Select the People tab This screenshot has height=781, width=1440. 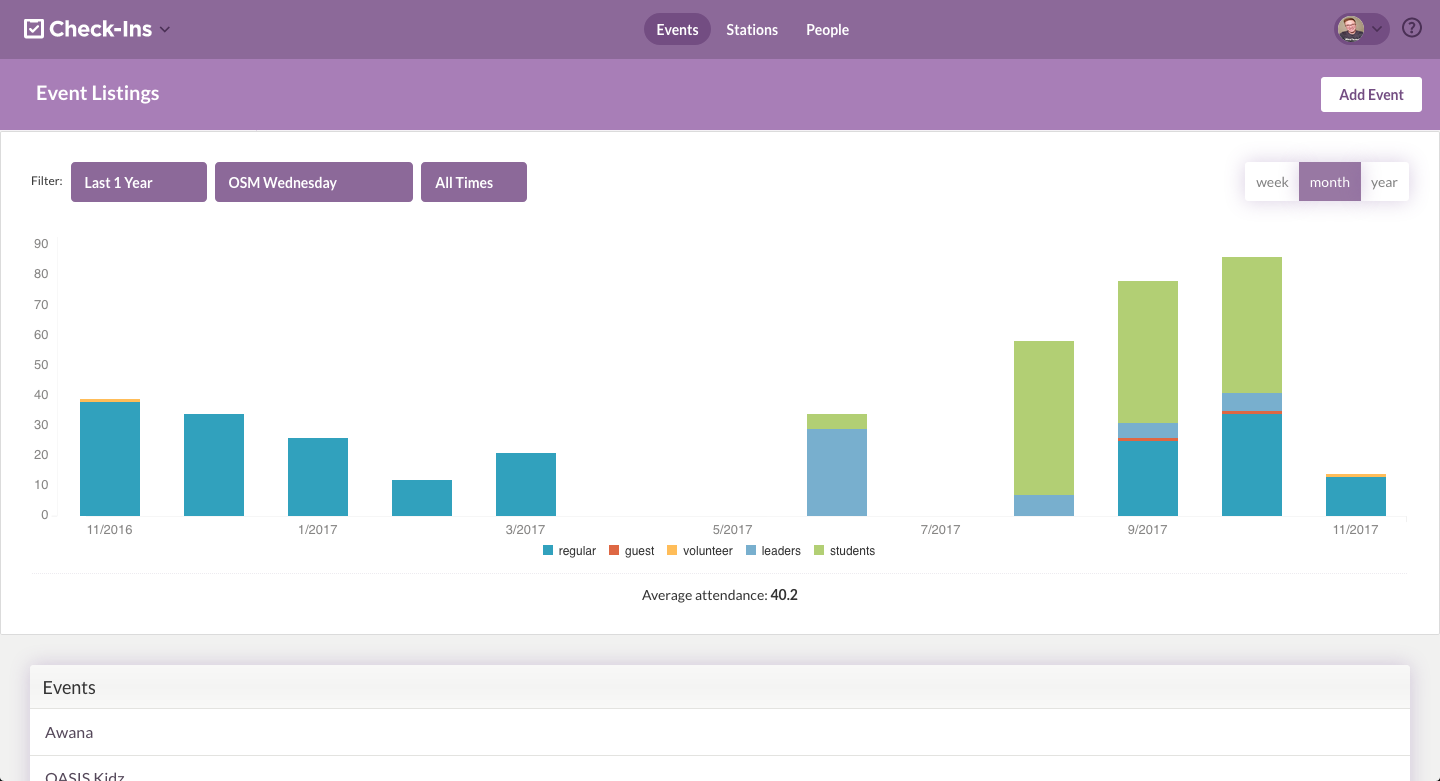[x=827, y=29]
